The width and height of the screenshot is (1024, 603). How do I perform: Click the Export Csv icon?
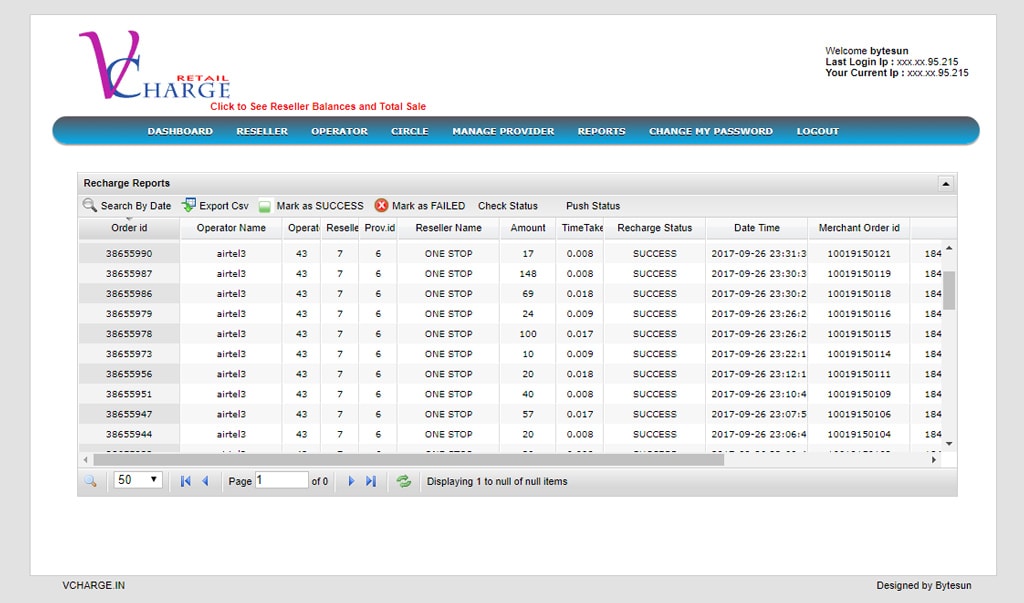pos(189,205)
